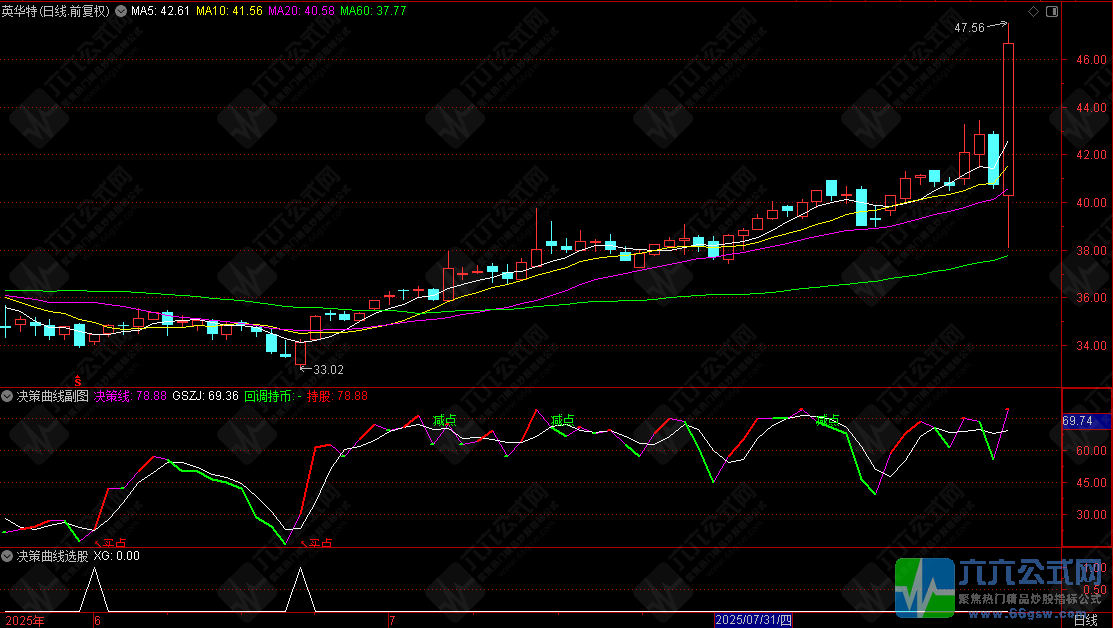Select the MA10: 41.56 indicator label

click(x=229, y=11)
